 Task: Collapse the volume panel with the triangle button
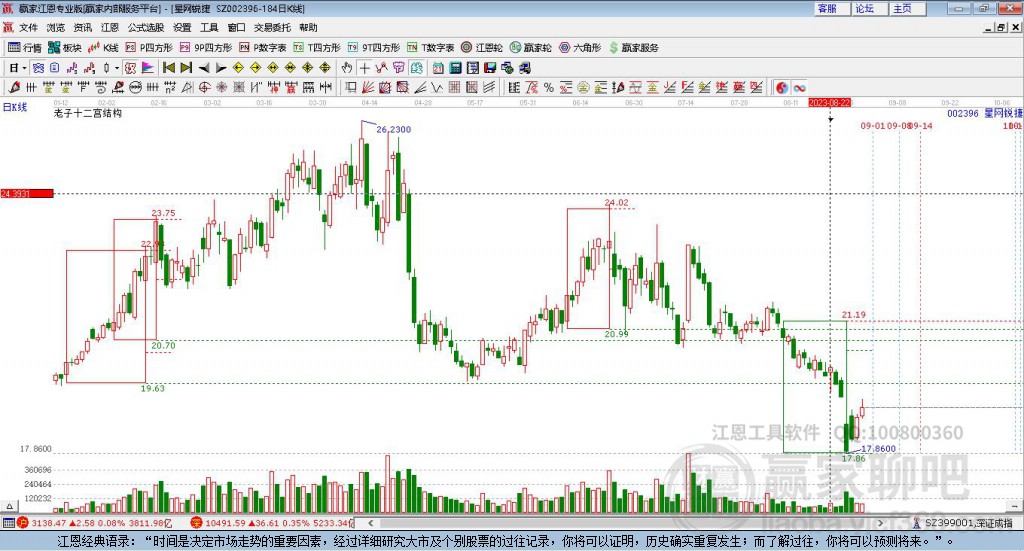pos(9,506)
